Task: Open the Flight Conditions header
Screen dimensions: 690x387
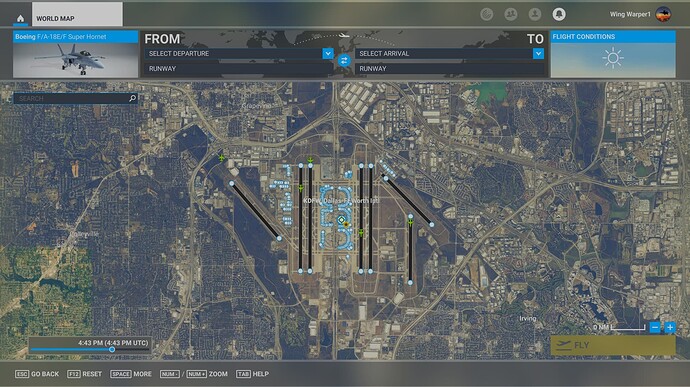Action: coord(613,37)
